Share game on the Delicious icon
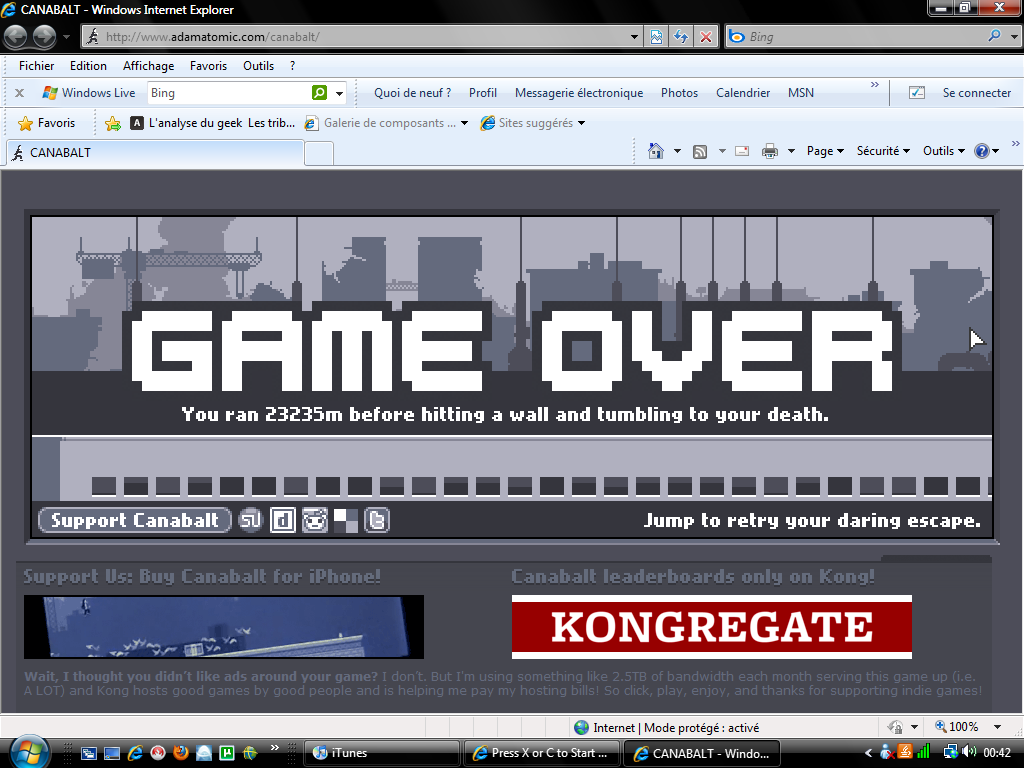The image size is (1024, 768). [x=345, y=520]
